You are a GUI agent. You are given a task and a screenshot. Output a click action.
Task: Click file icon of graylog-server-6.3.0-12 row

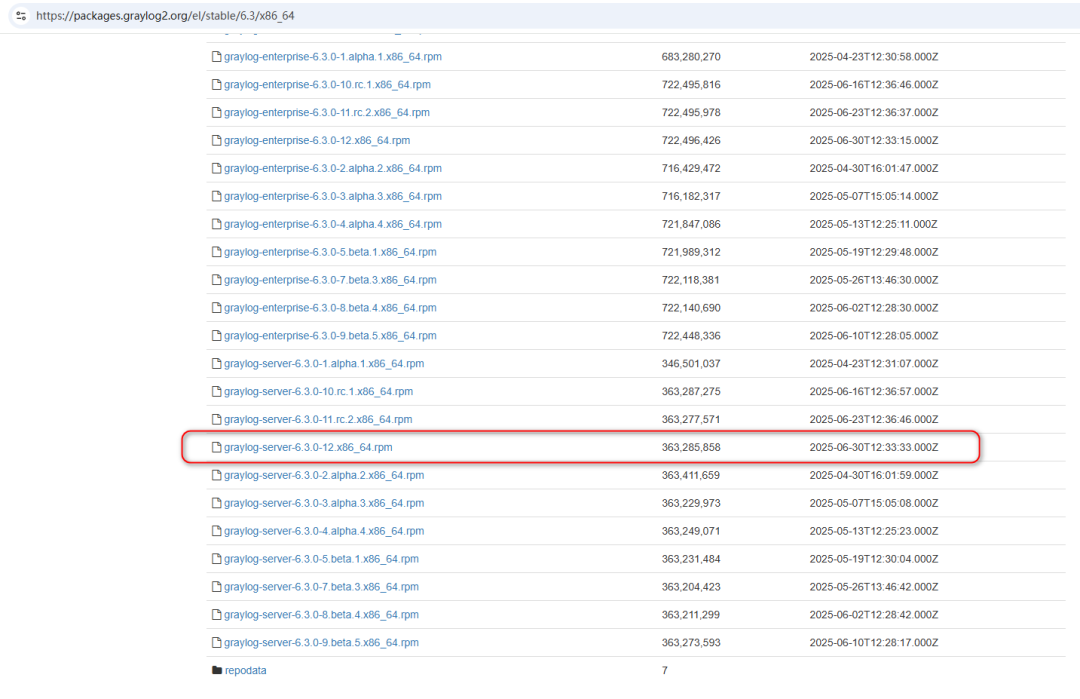point(216,447)
